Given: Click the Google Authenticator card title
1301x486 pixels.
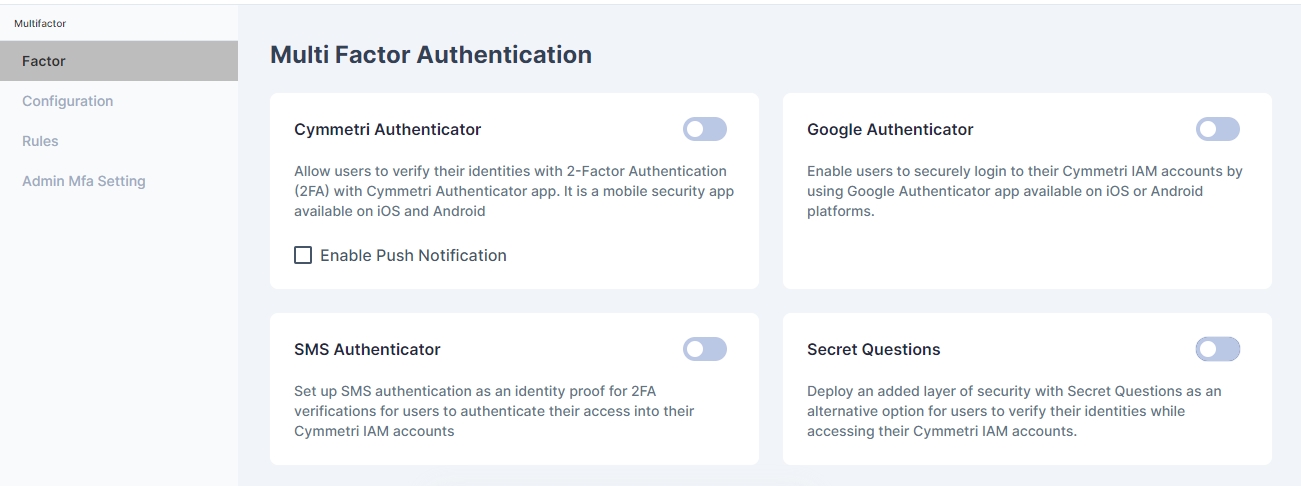Looking at the screenshot, I should pos(890,129).
